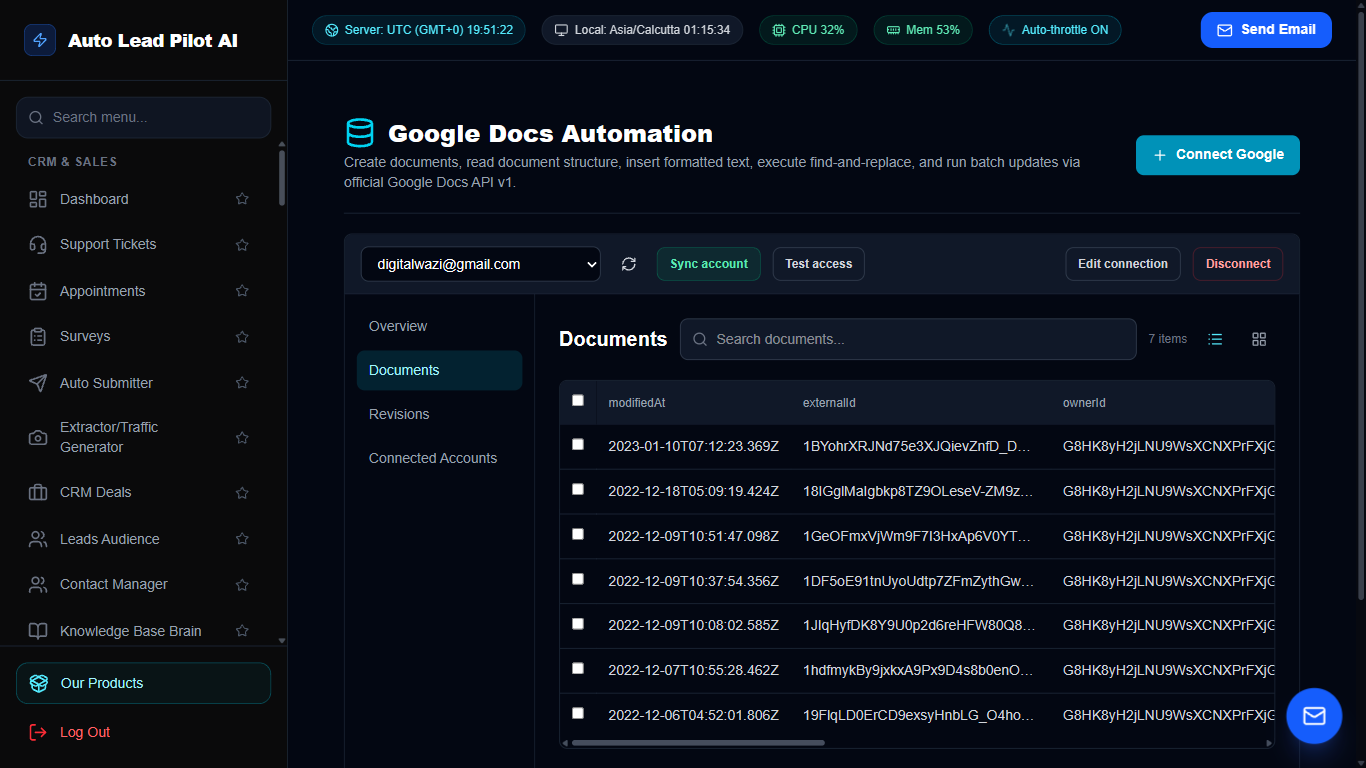Open the floating mail chat button
Viewport: 1366px width, 768px height.
[x=1314, y=716]
